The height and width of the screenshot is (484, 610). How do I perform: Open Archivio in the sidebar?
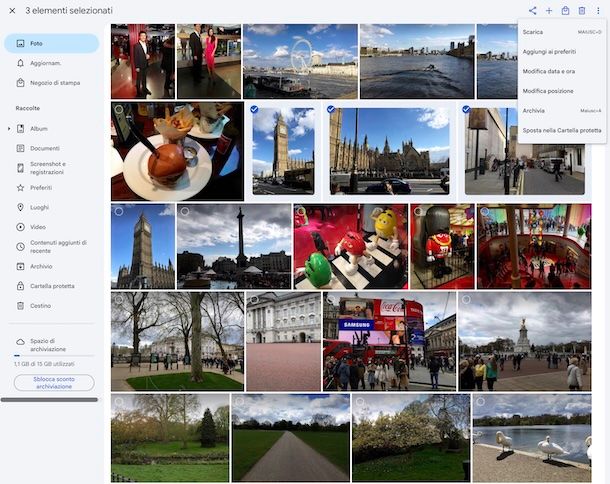pos(51,267)
